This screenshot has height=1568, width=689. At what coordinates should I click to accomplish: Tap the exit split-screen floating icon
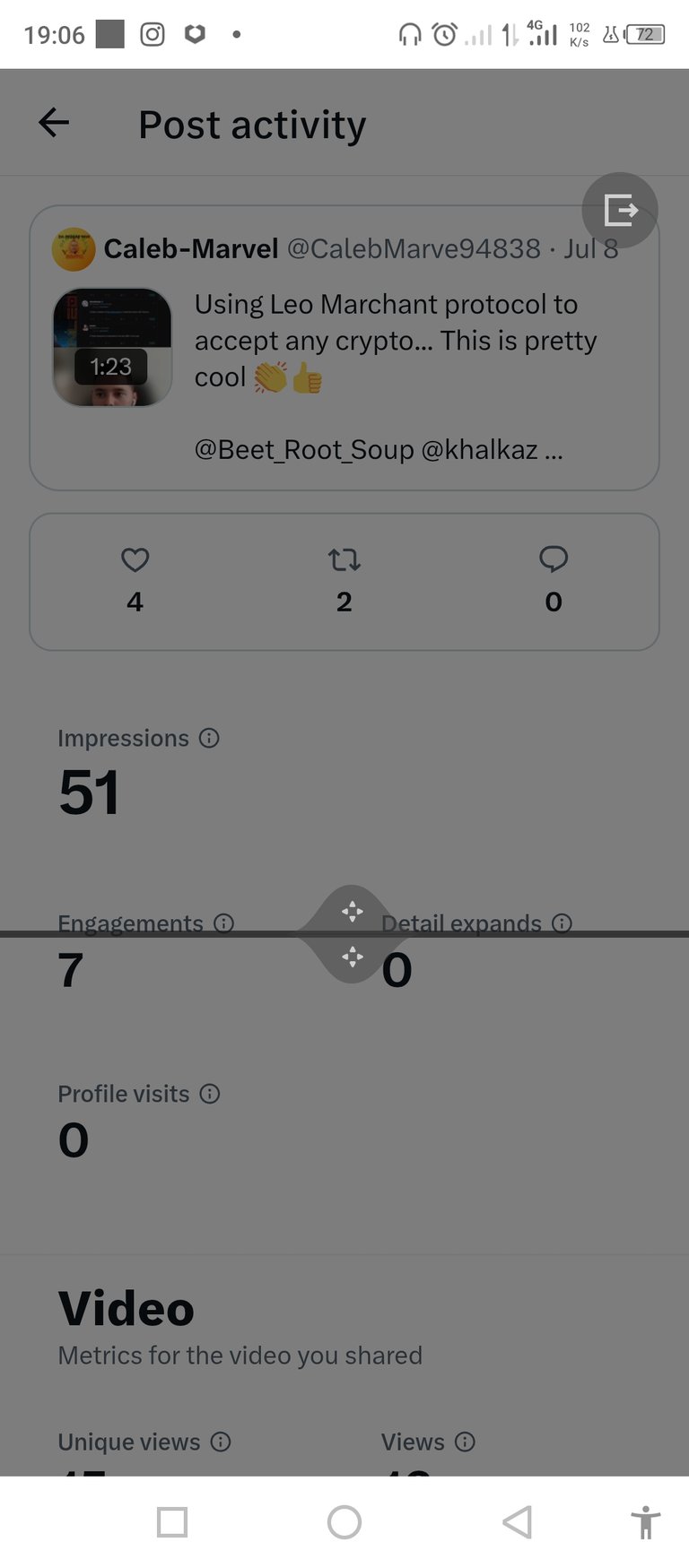(620, 211)
